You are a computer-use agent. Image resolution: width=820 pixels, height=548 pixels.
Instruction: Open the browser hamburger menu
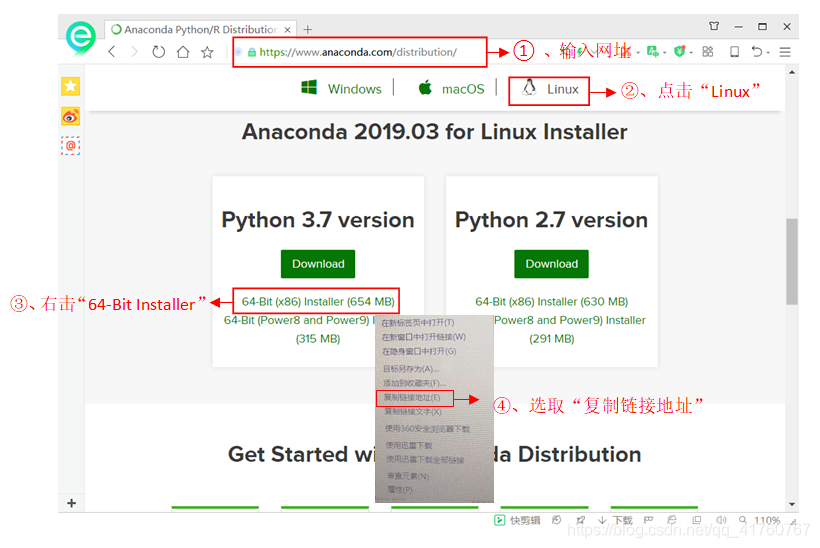point(784,52)
